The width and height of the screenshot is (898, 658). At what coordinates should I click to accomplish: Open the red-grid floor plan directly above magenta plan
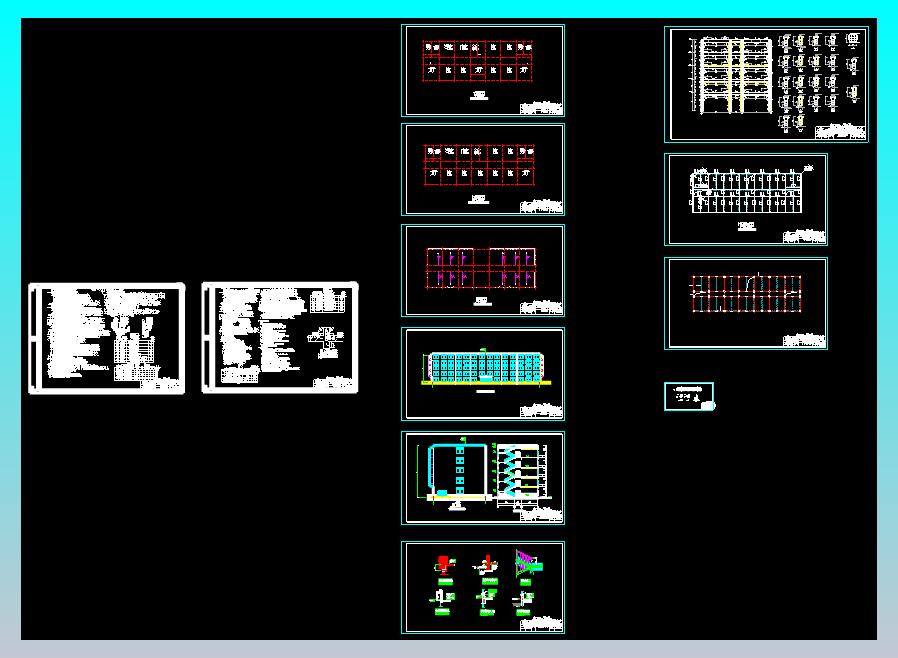pos(483,170)
